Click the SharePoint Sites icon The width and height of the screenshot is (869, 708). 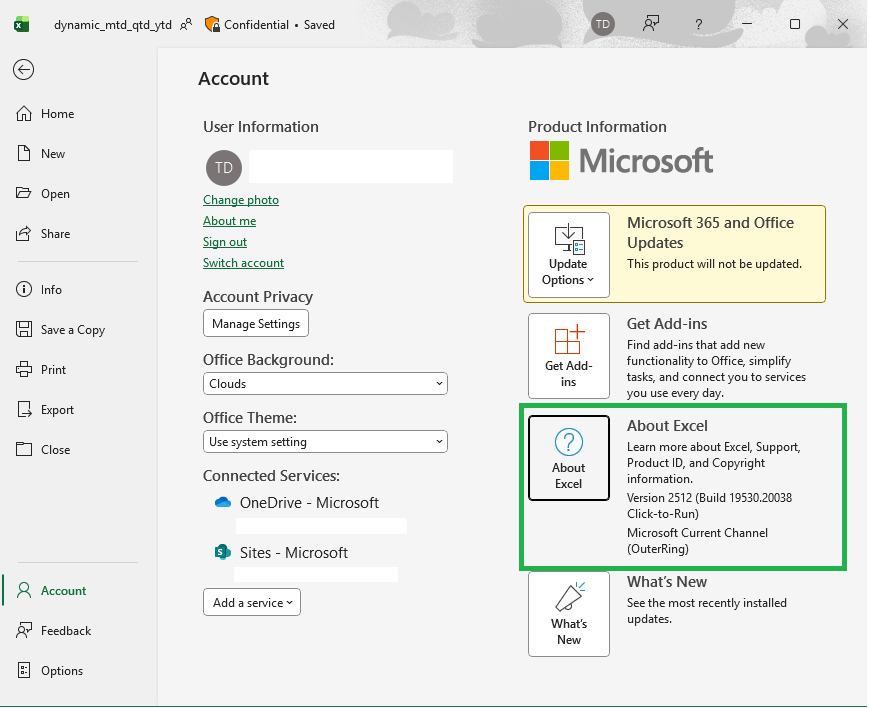[x=222, y=552]
